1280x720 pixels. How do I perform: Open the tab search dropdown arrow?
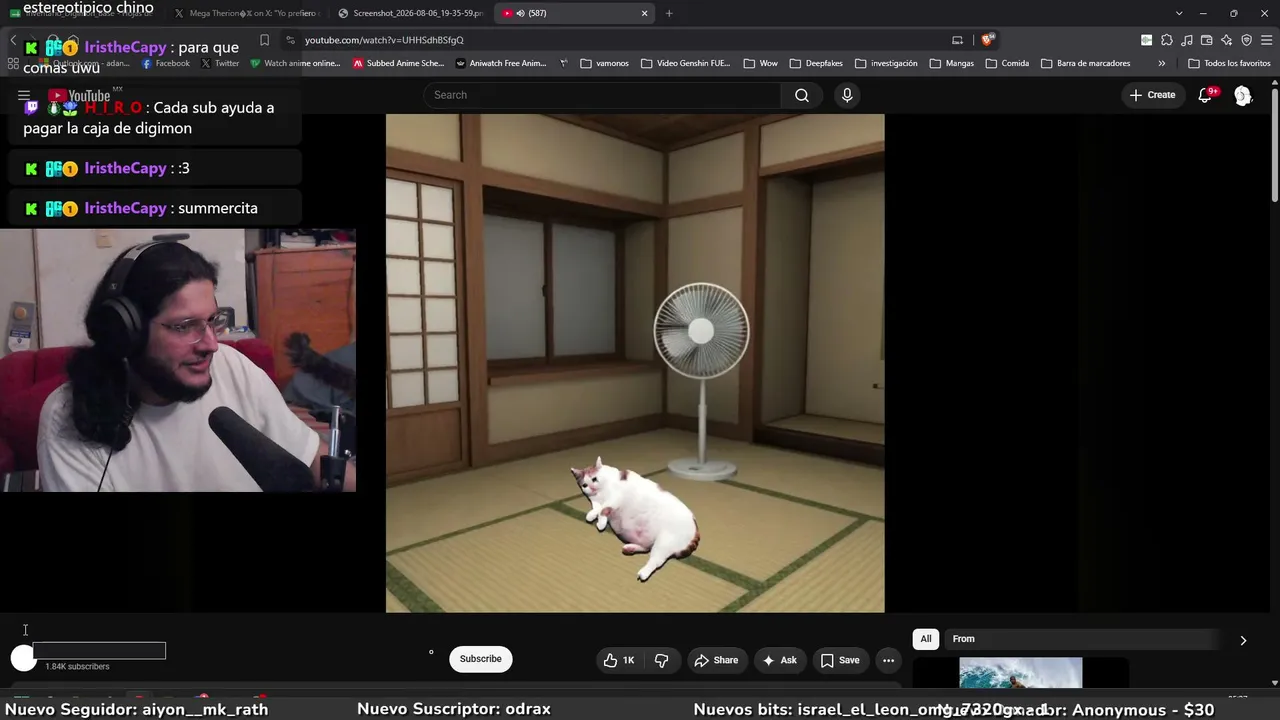click(x=1179, y=13)
